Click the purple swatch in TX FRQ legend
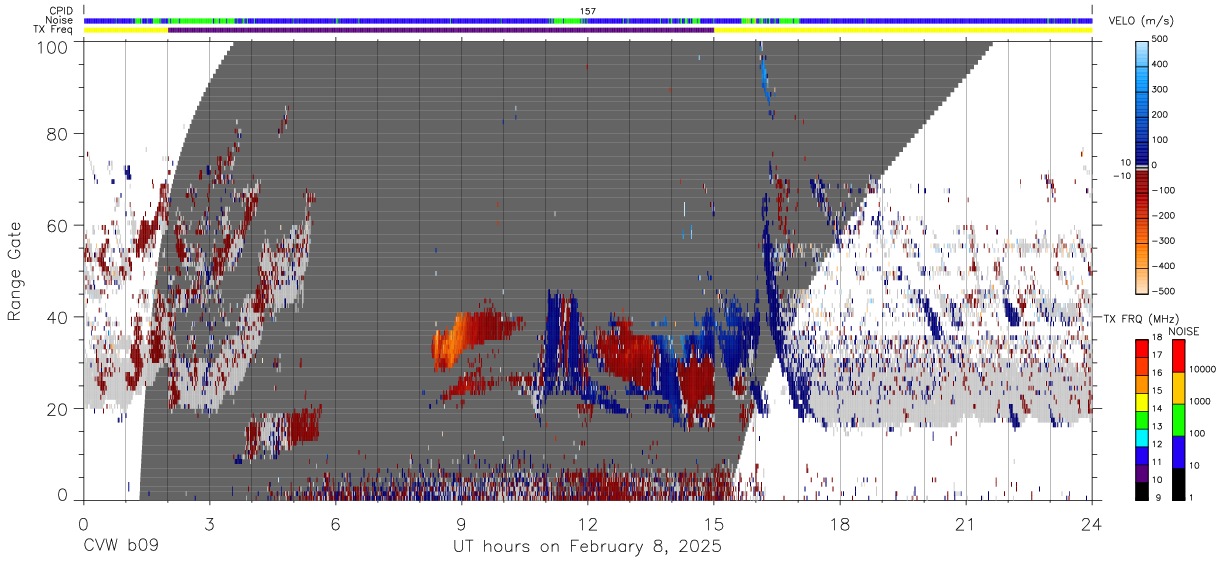Screen dimensions: 1228x567 (x=1142, y=473)
